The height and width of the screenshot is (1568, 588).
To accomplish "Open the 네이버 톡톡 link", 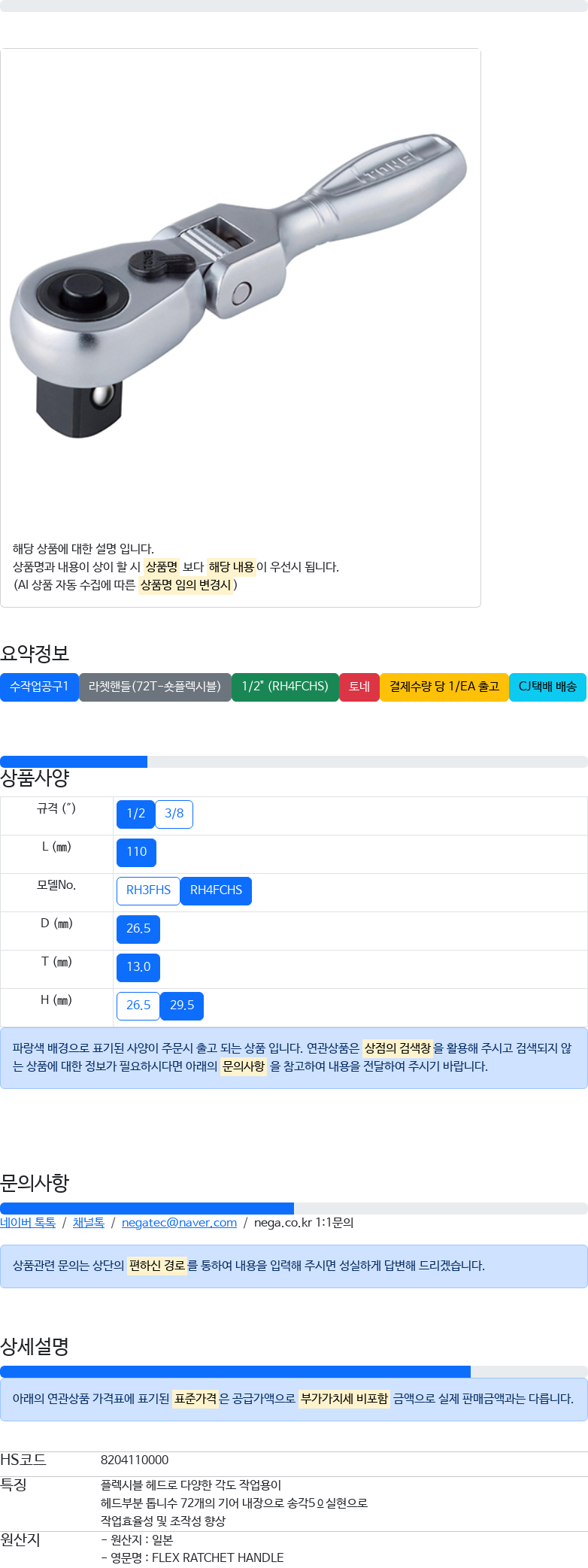I will [28, 1223].
